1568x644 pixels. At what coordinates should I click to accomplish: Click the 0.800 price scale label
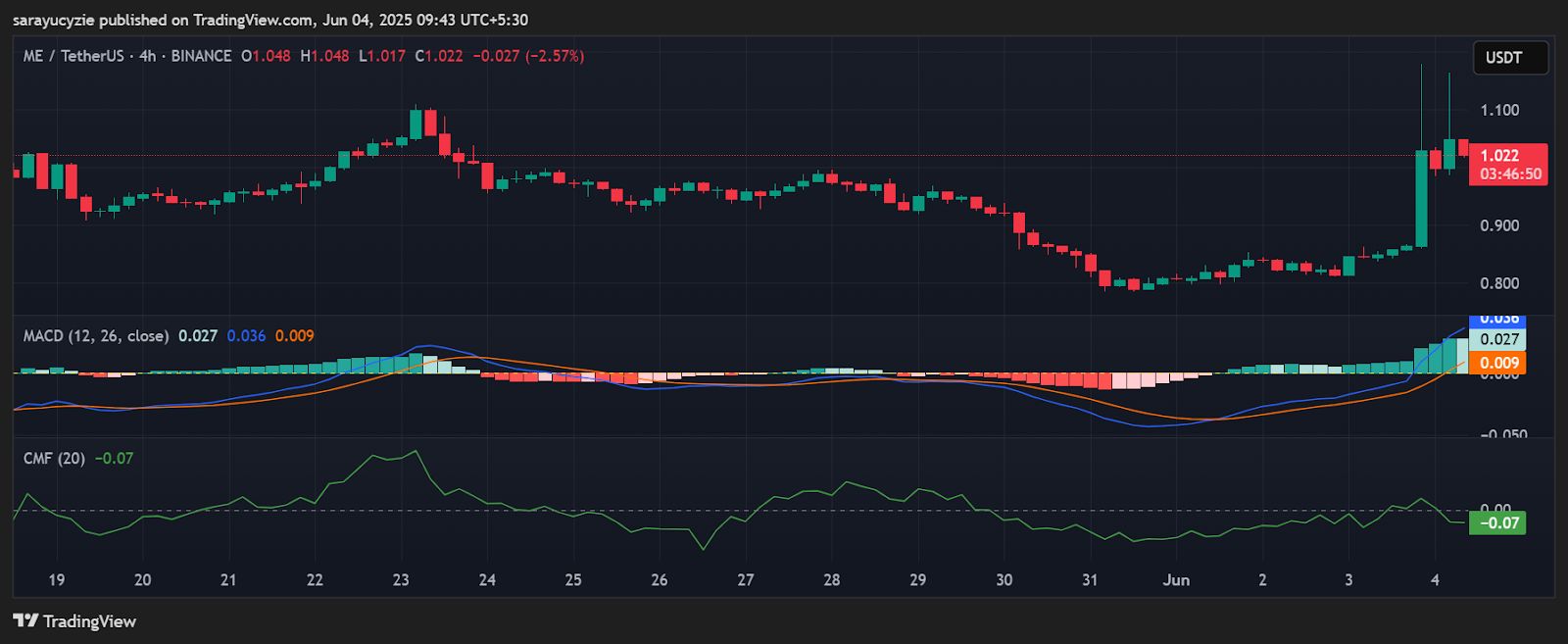pos(1499,283)
